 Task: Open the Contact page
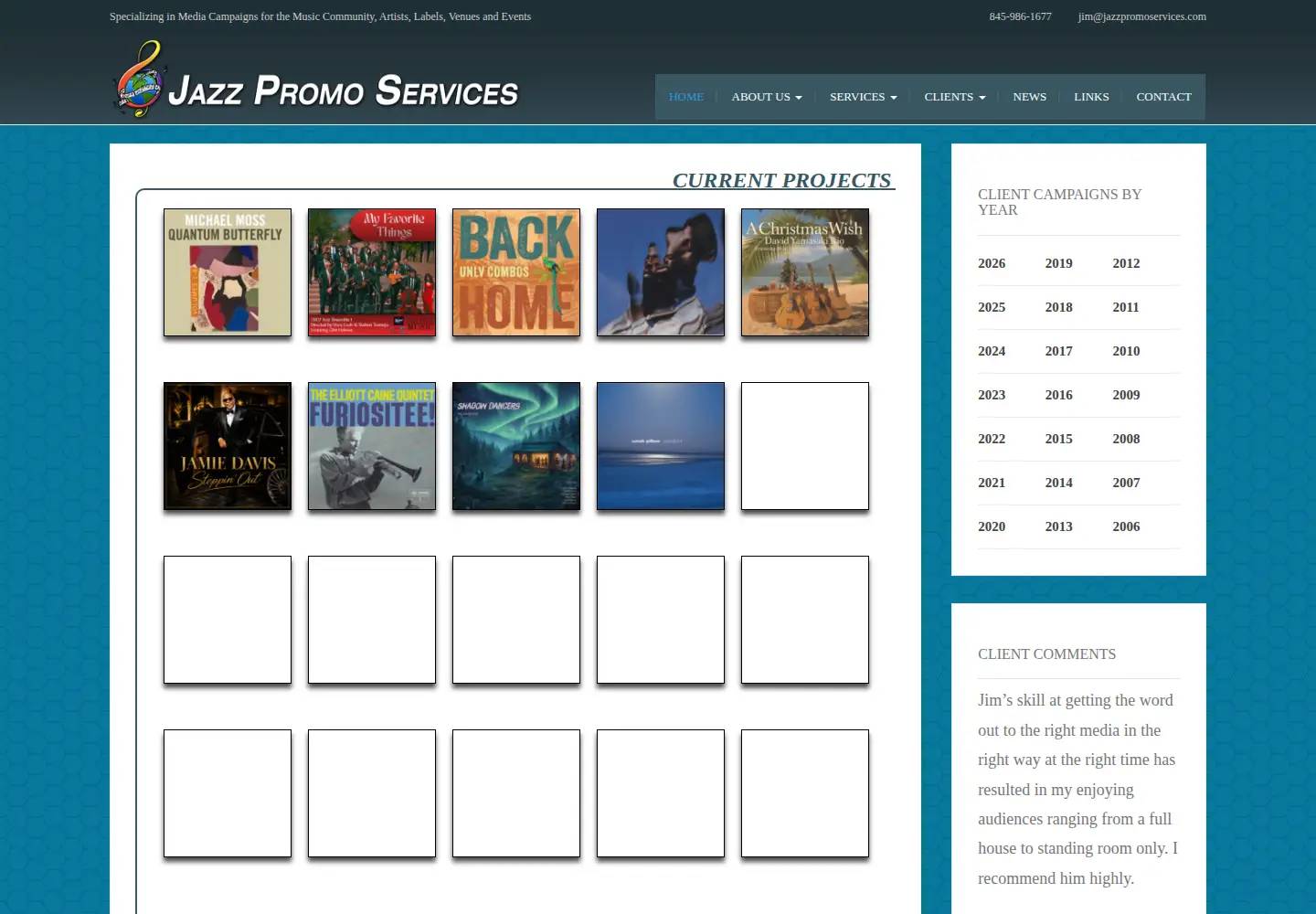click(1163, 97)
